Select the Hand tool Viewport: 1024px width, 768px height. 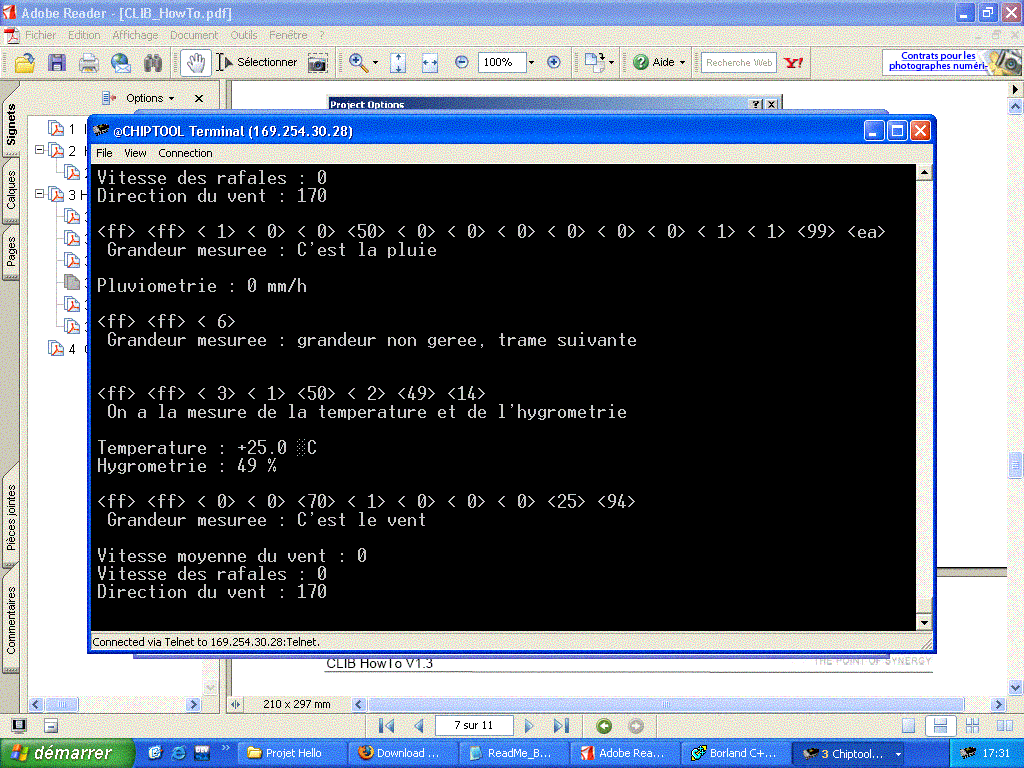tap(195, 62)
